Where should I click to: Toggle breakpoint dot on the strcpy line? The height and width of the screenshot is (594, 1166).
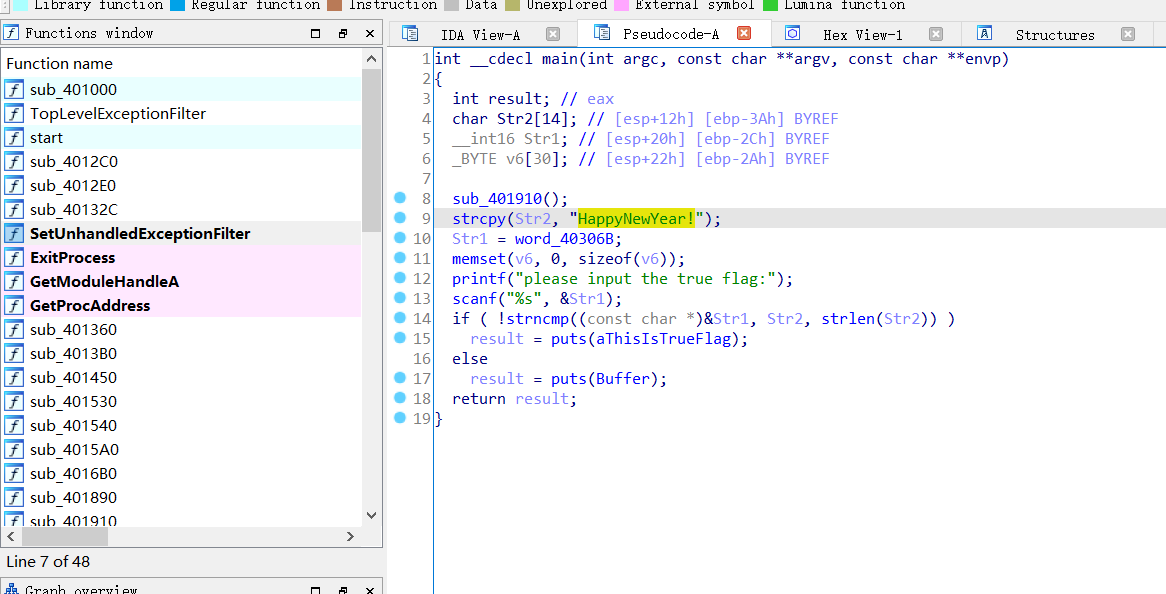[400, 218]
